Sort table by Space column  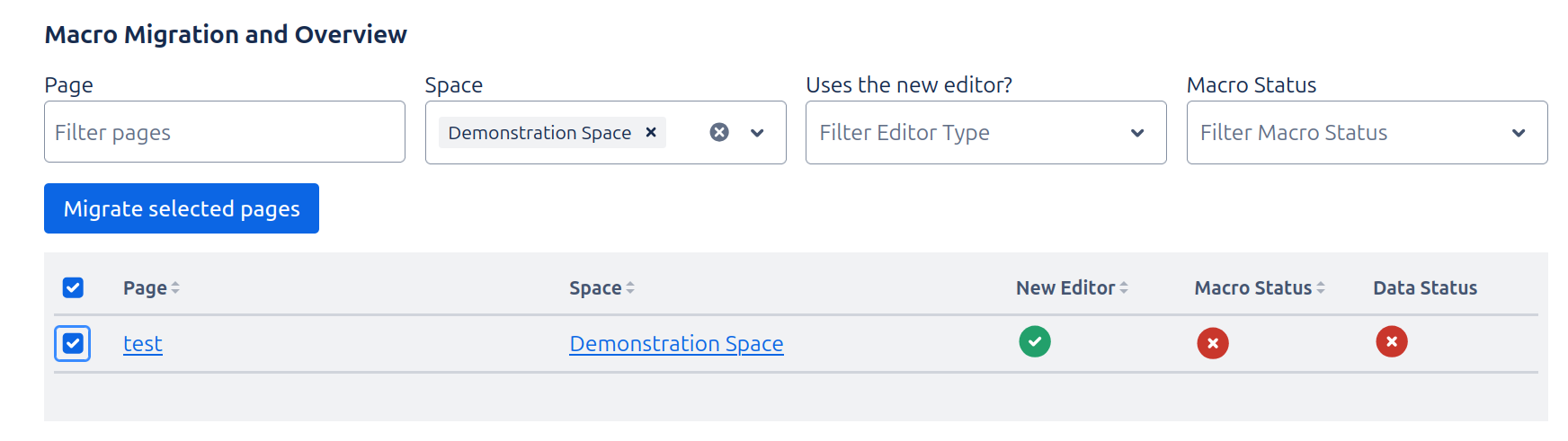601,288
